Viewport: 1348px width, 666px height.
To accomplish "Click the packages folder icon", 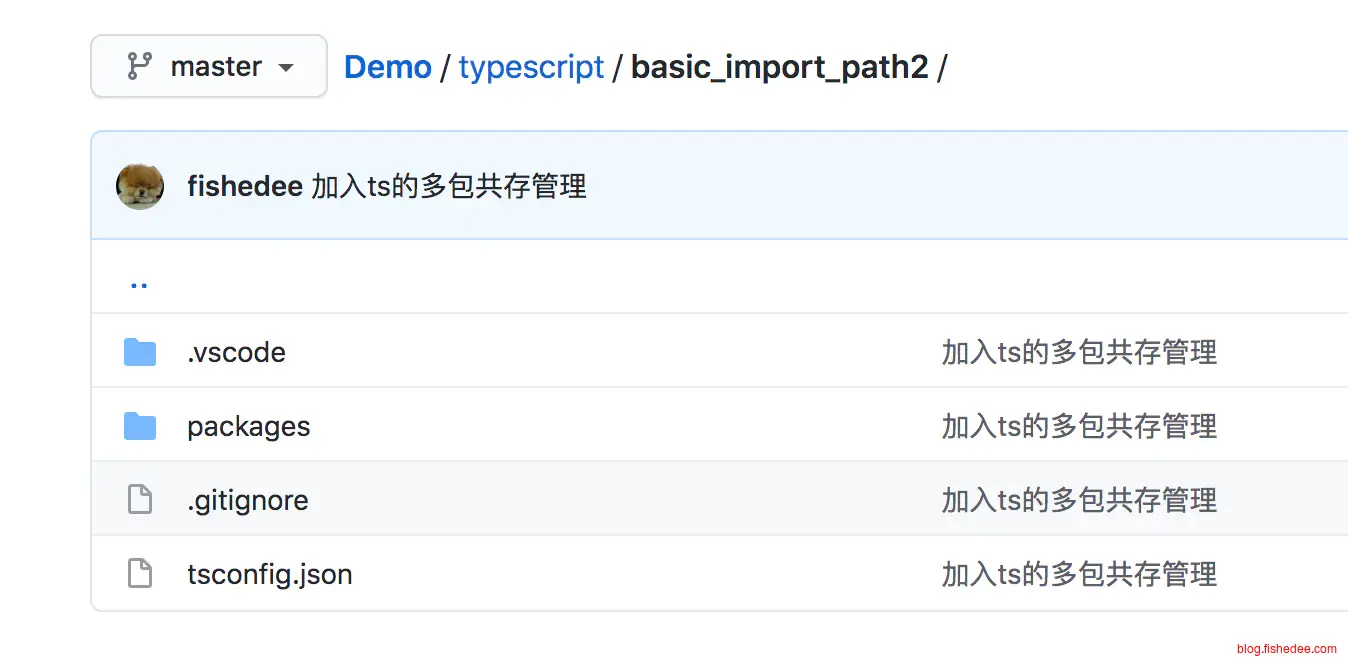I will tap(140, 426).
